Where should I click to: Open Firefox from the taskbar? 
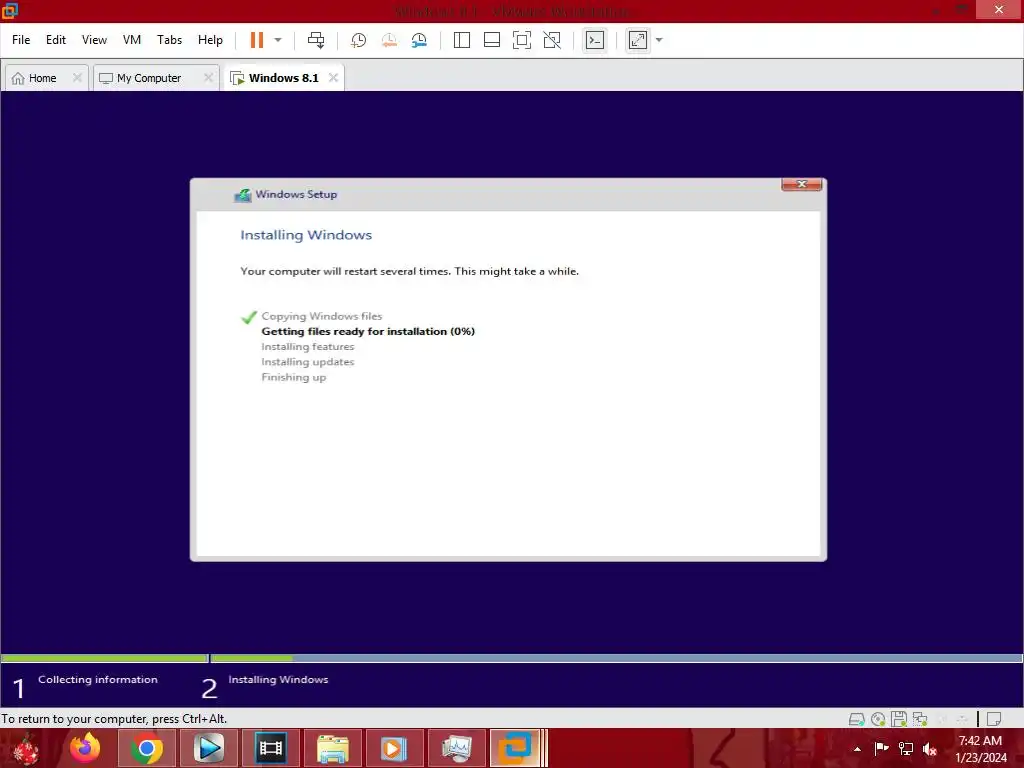(85, 748)
